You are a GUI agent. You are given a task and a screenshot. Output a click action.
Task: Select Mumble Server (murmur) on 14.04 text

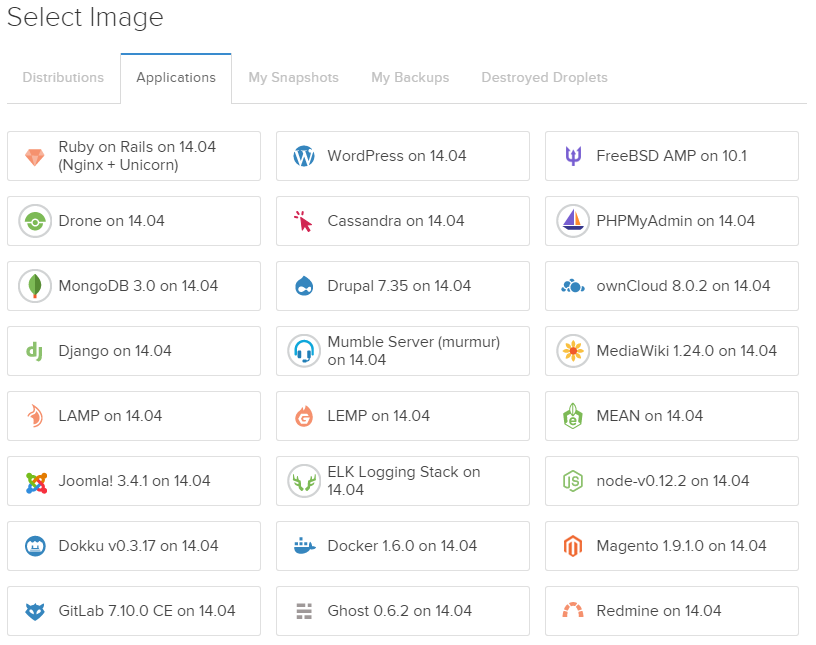coord(414,351)
